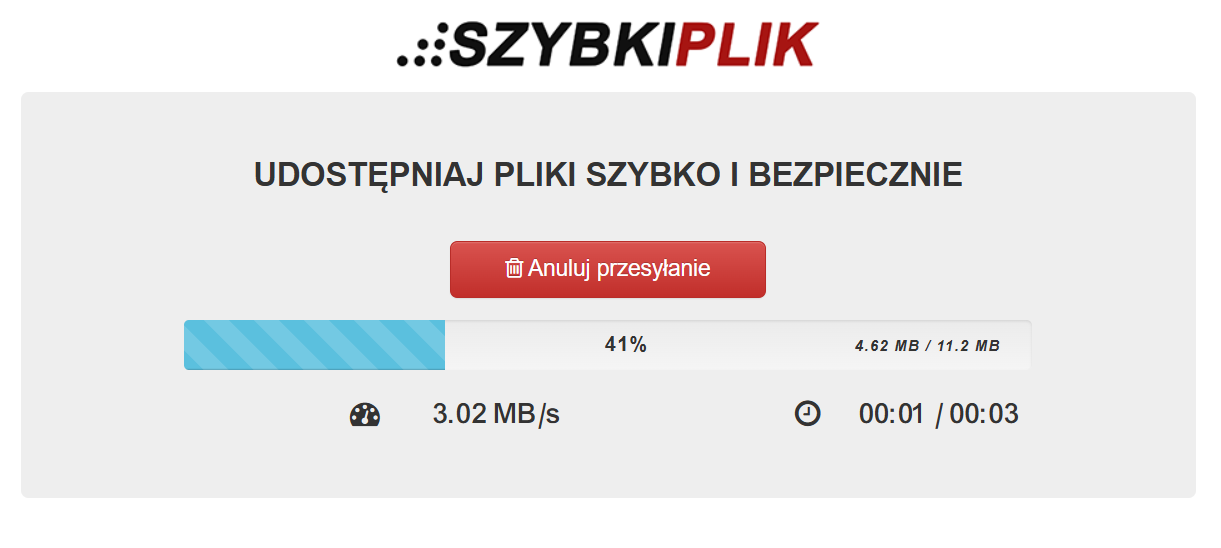Click the red PLIK logo text
Viewport: 1221px width, 548px height.
[746, 44]
